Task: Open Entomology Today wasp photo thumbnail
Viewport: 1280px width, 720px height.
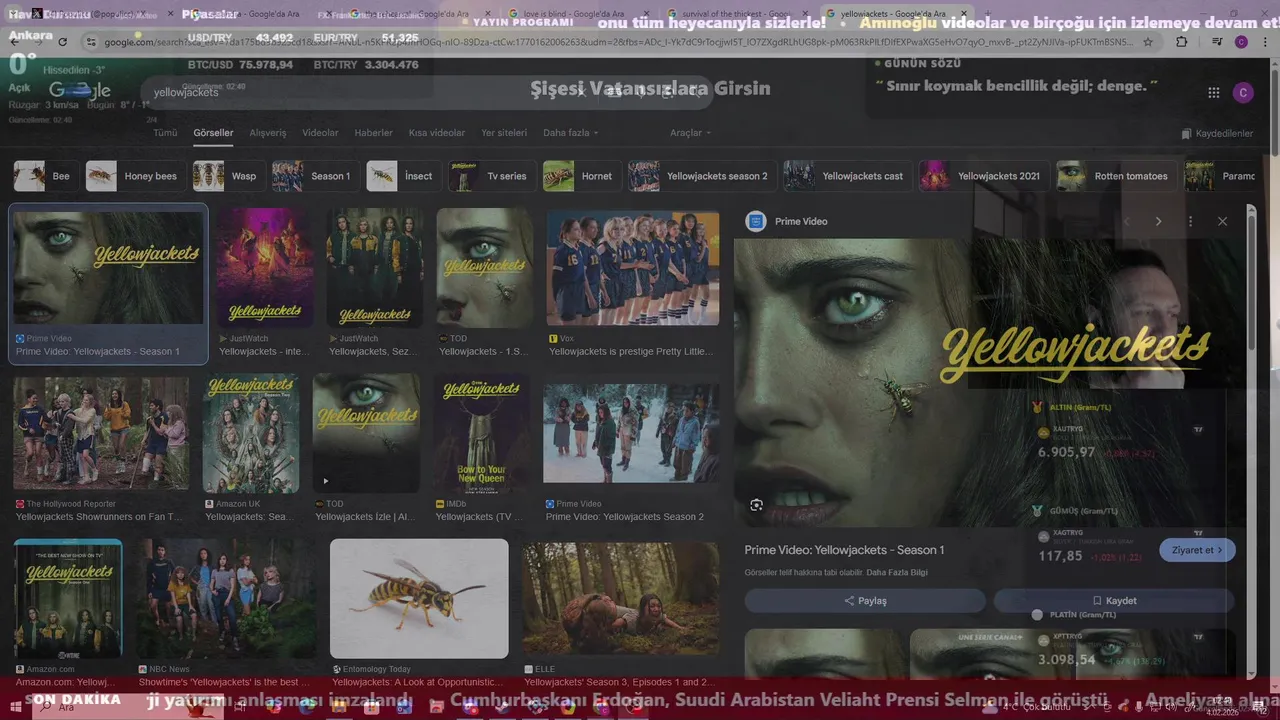Action: 419,599
